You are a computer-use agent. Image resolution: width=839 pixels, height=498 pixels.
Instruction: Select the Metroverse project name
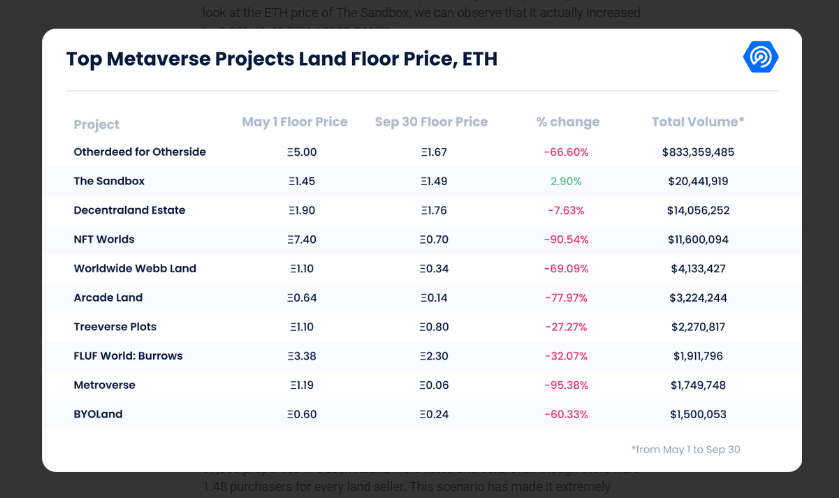pos(104,385)
